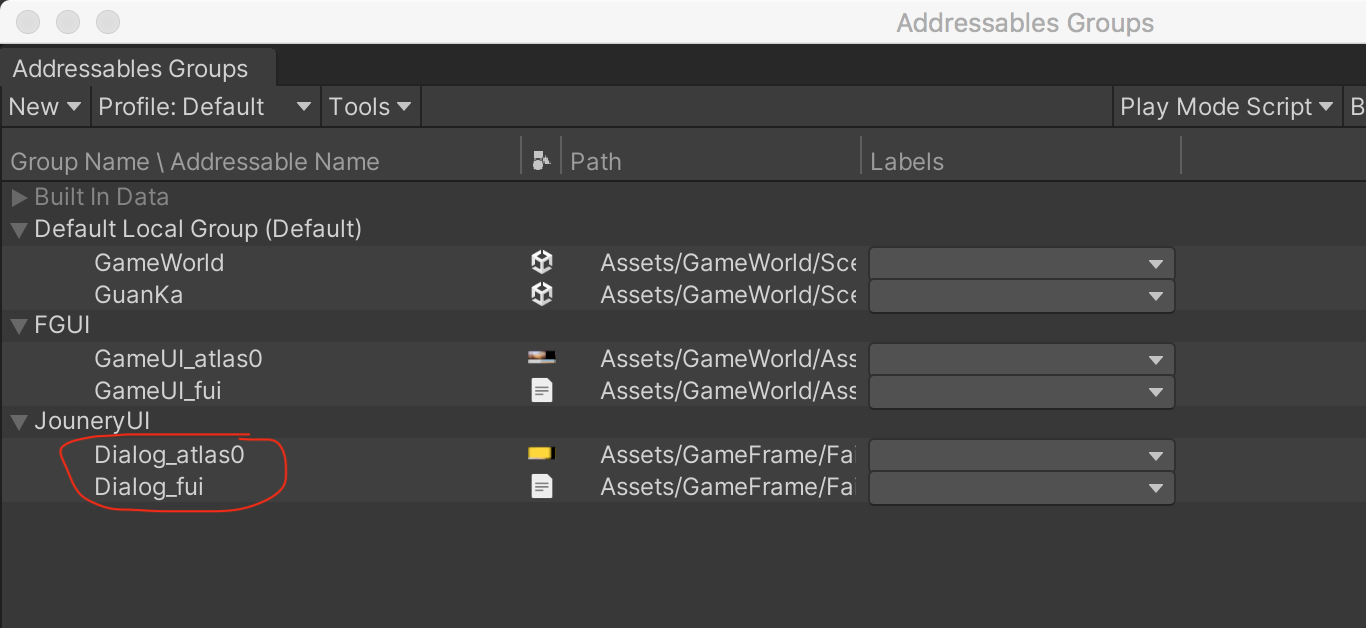
Task: Click the GameUI_fui document icon
Action: tap(541, 391)
